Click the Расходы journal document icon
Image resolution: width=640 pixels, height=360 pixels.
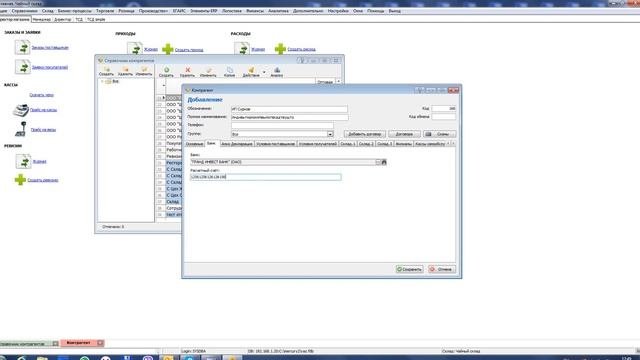tap(242, 49)
